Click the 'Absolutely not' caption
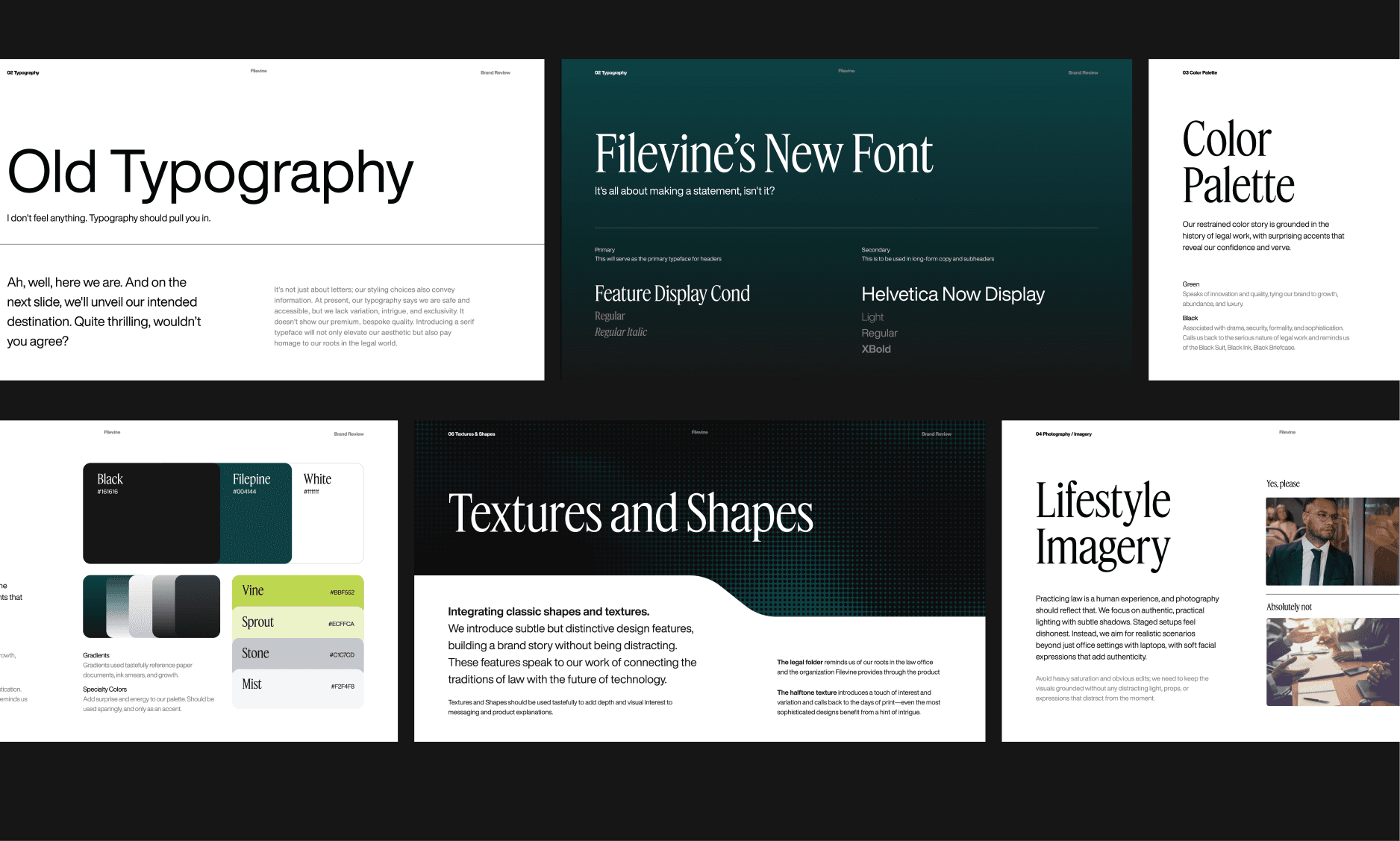The width and height of the screenshot is (1400, 841). 1289,607
